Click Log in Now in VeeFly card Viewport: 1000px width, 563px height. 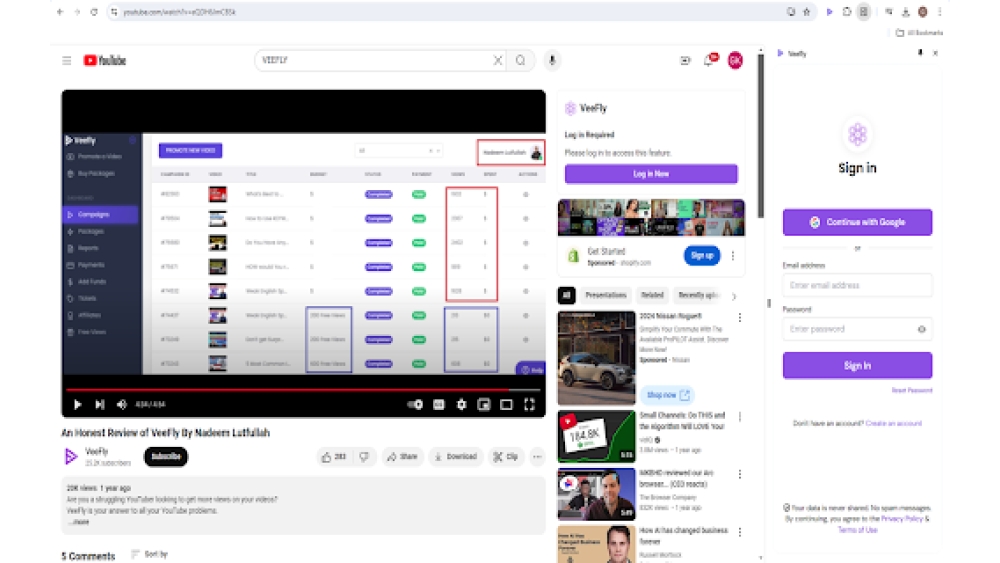click(x=651, y=173)
